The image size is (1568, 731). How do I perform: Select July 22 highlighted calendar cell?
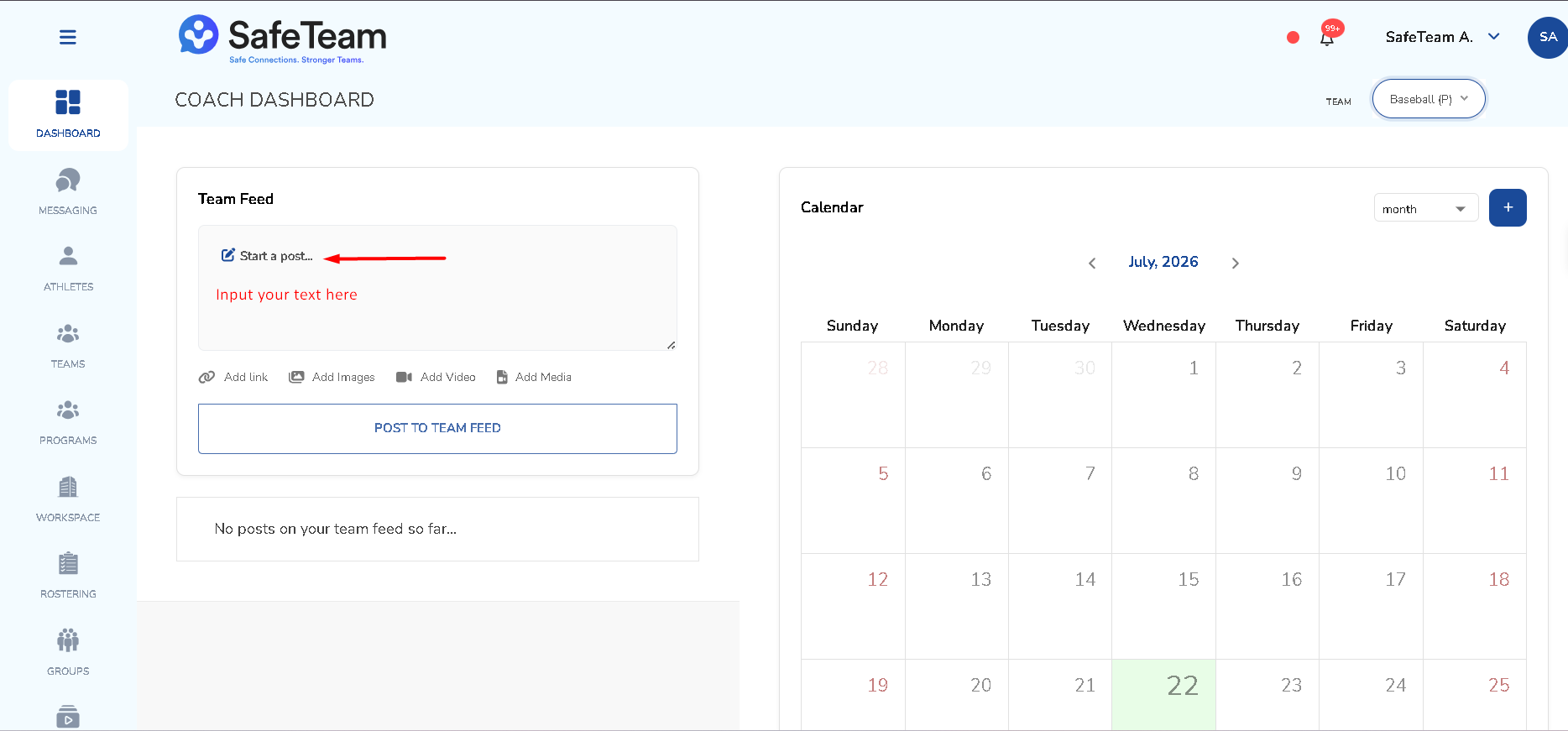click(x=1163, y=694)
